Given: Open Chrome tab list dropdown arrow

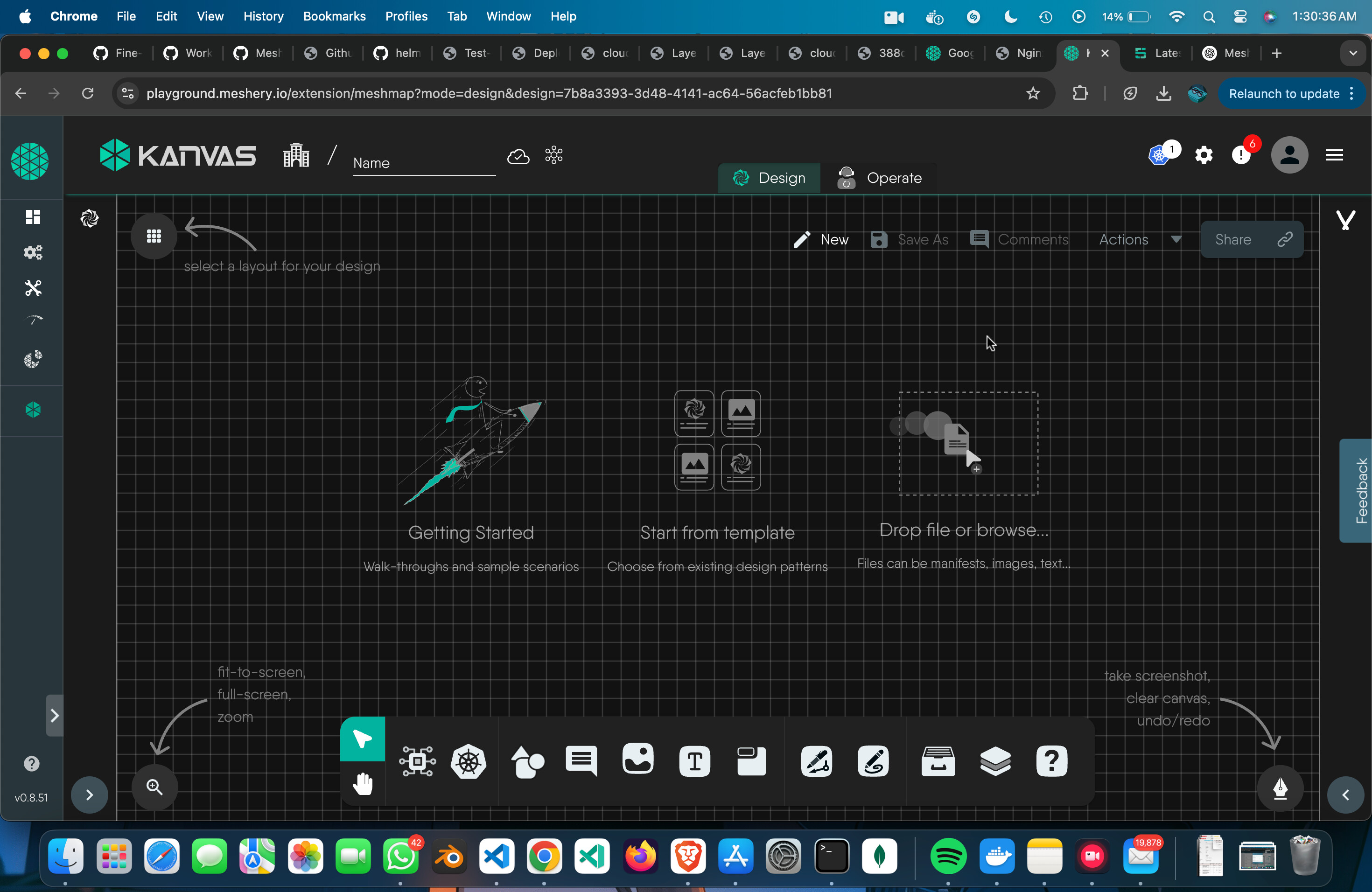Looking at the screenshot, I should pyautogui.click(x=1353, y=54).
